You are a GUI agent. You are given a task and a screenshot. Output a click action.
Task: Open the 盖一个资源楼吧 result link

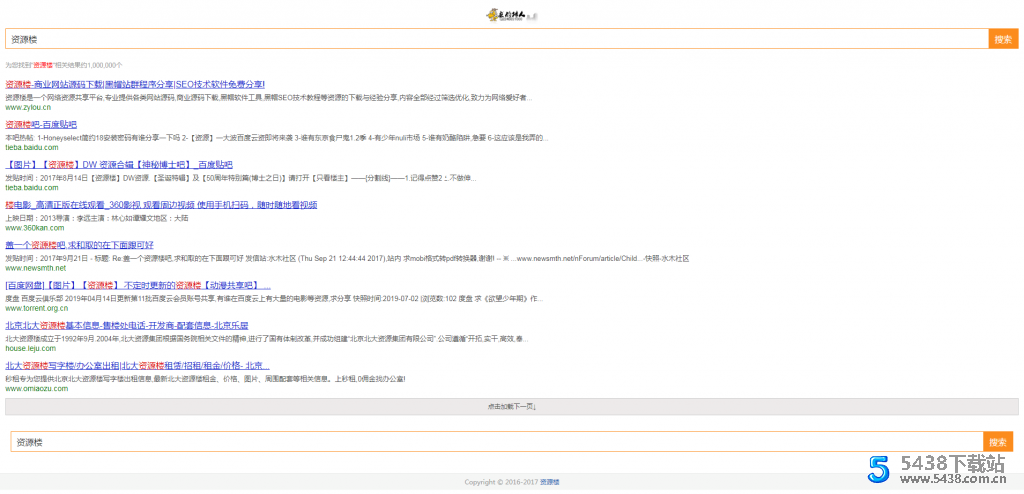pos(80,245)
